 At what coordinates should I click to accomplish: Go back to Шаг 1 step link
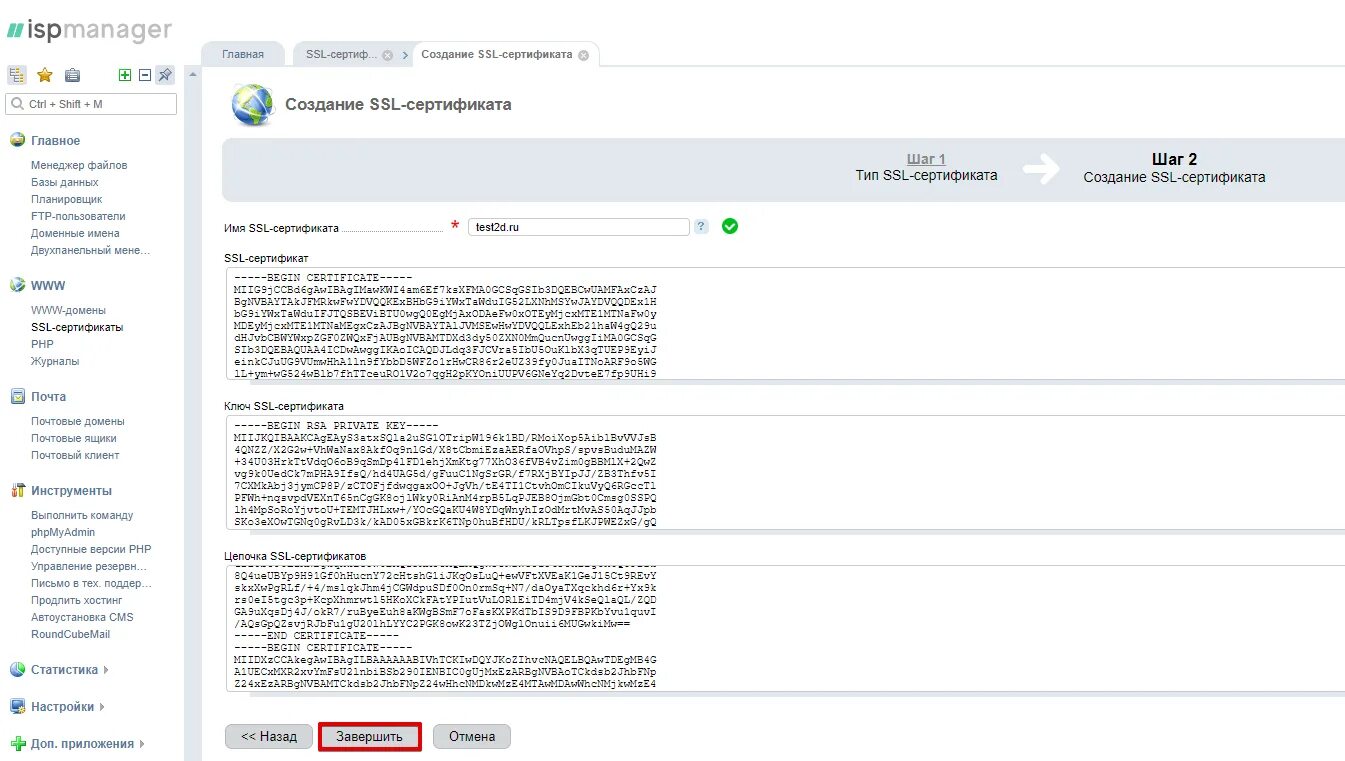coord(926,159)
